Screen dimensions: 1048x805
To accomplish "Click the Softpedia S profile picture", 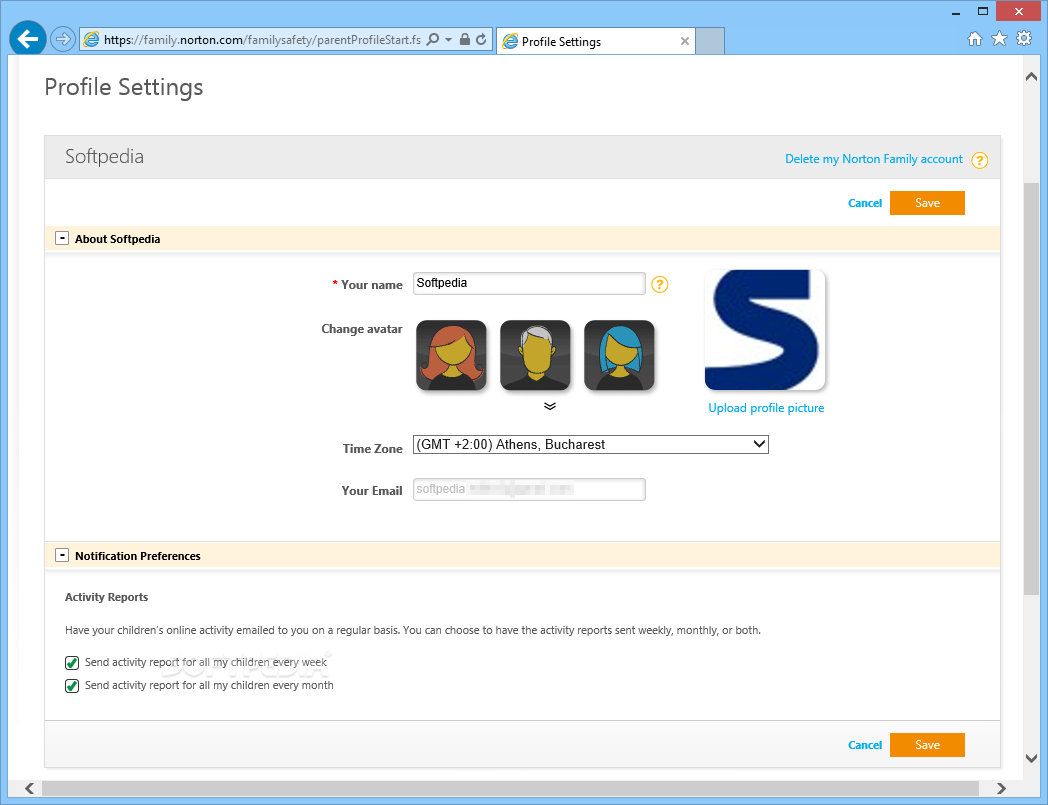I will 765,330.
